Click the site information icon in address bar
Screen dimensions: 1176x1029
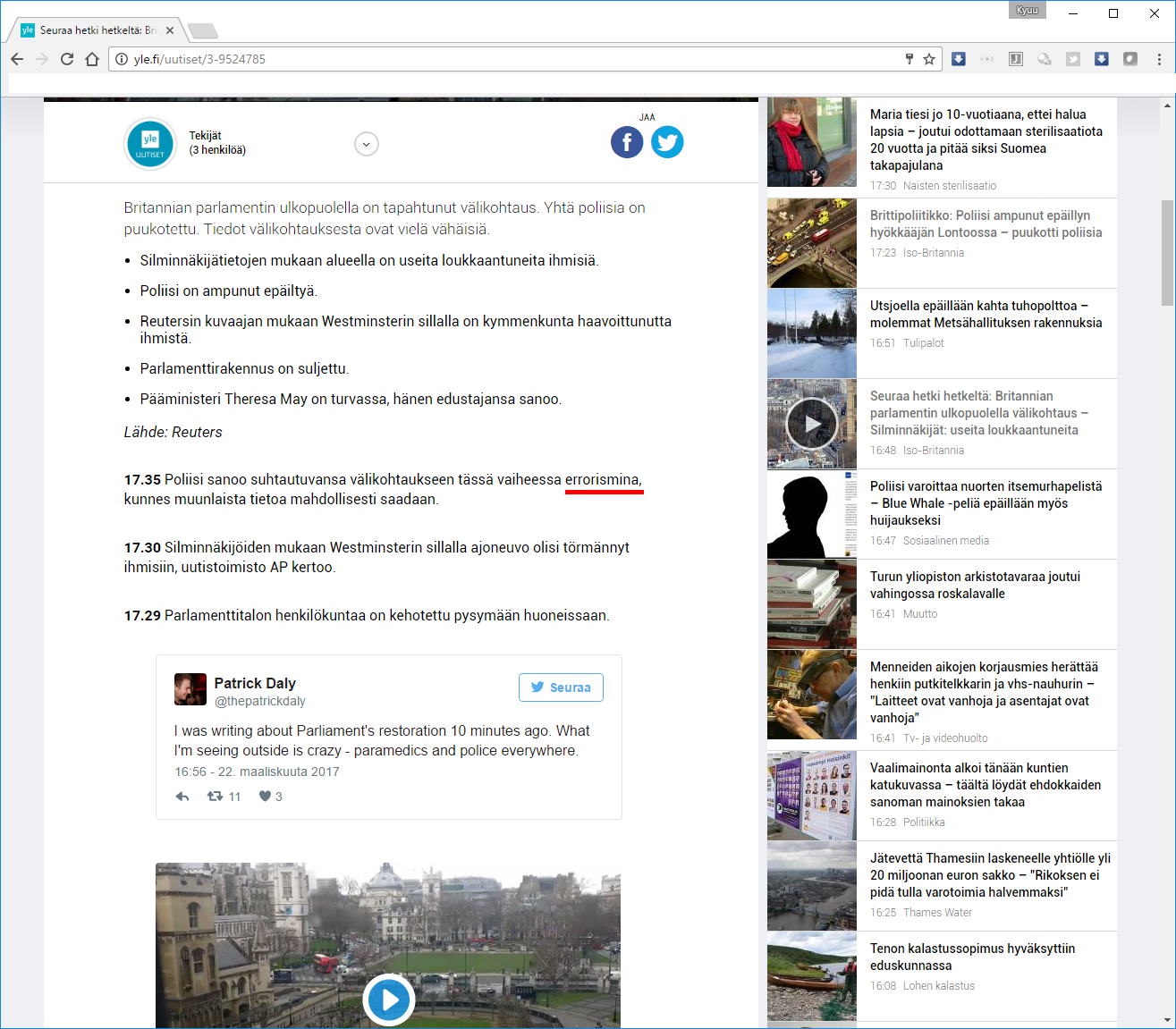(x=121, y=59)
